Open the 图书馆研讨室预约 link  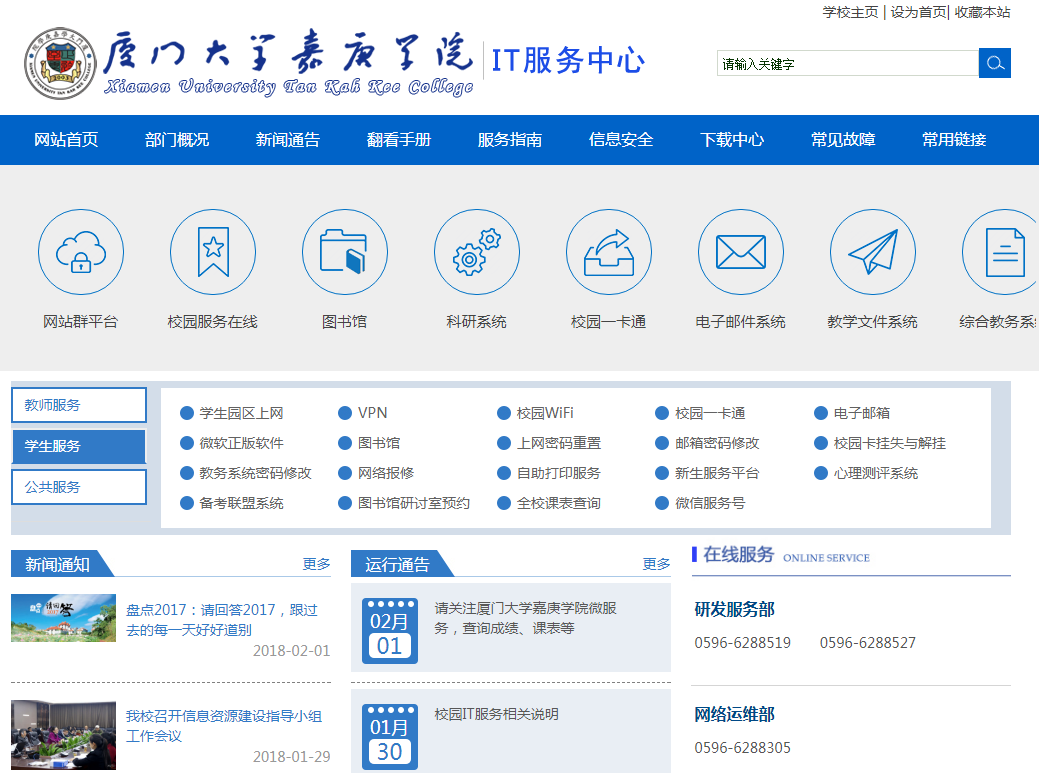point(413,503)
